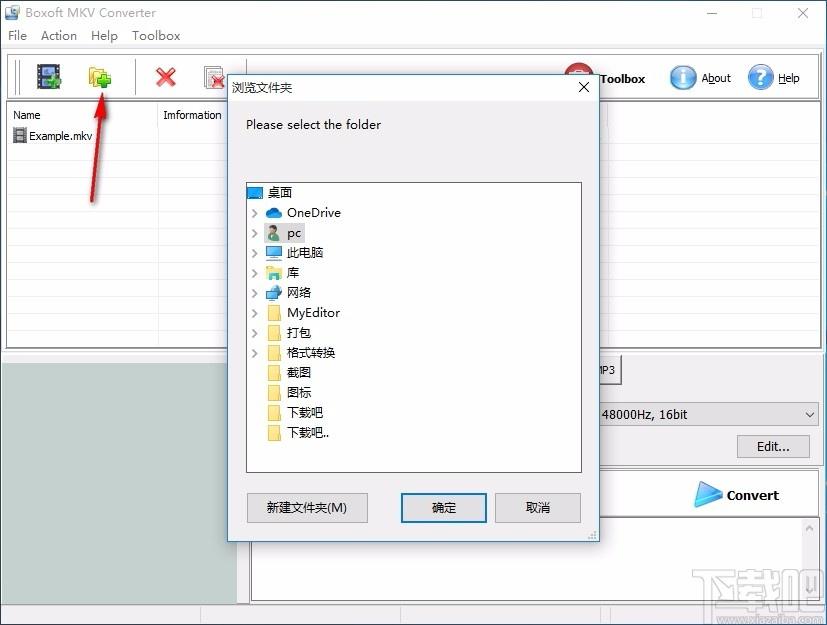Screen dimensions: 827x625
Task: Click the 打包 folder icon
Action: click(x=274, y=333)
